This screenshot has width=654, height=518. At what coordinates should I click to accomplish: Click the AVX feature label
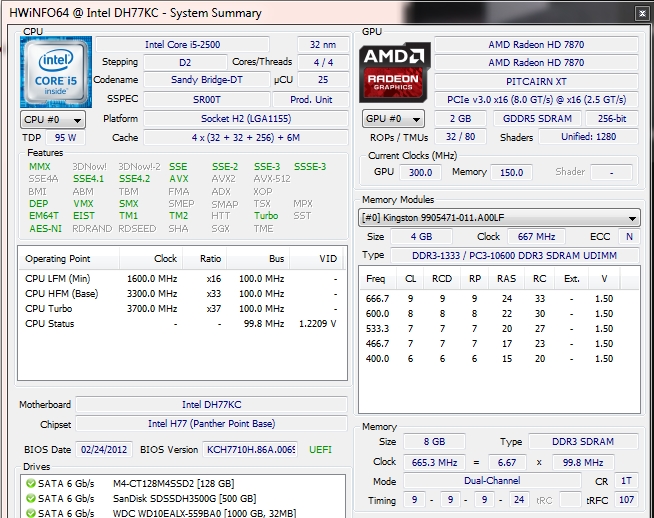coord(179,179)
